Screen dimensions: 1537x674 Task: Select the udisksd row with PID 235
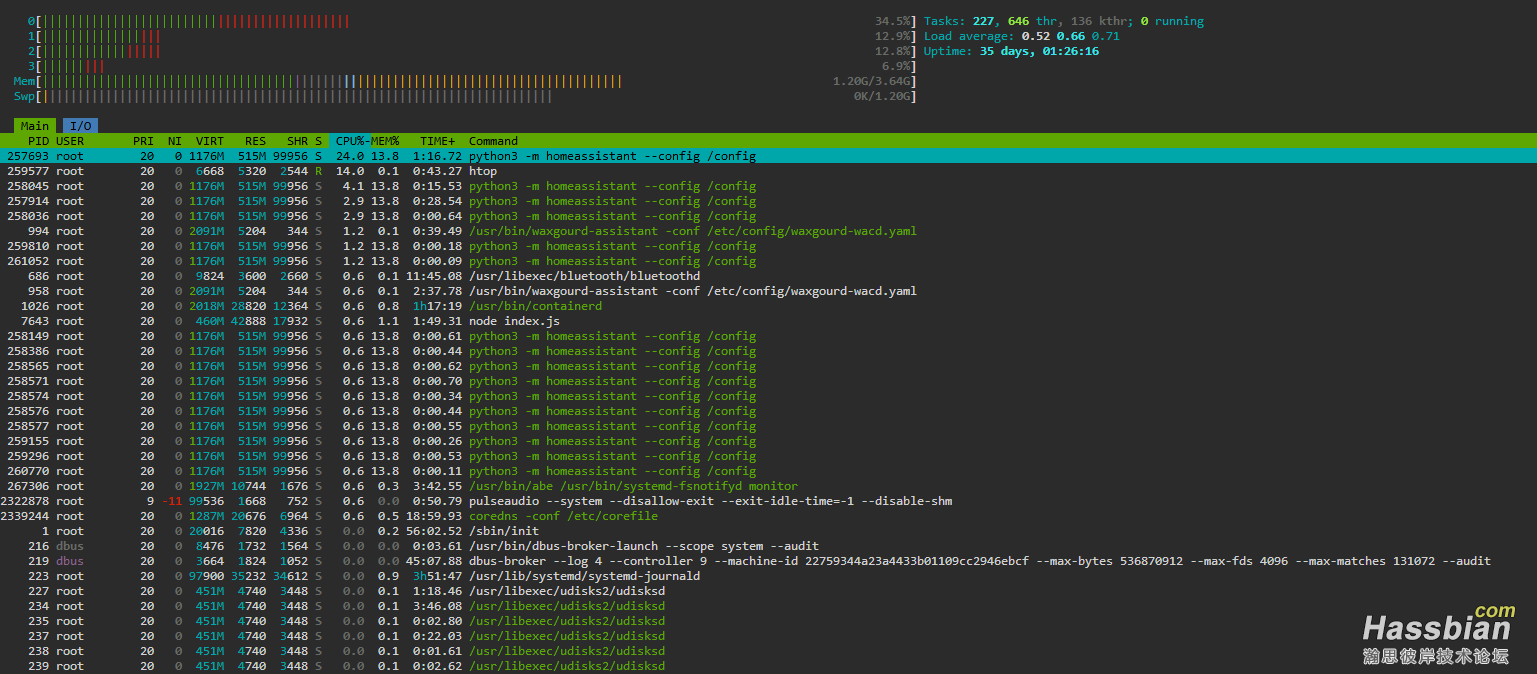point(768,621)
